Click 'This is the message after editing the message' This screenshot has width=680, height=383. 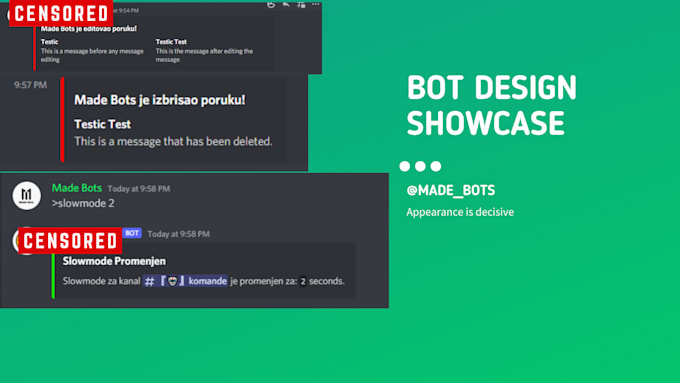[204, 55]
